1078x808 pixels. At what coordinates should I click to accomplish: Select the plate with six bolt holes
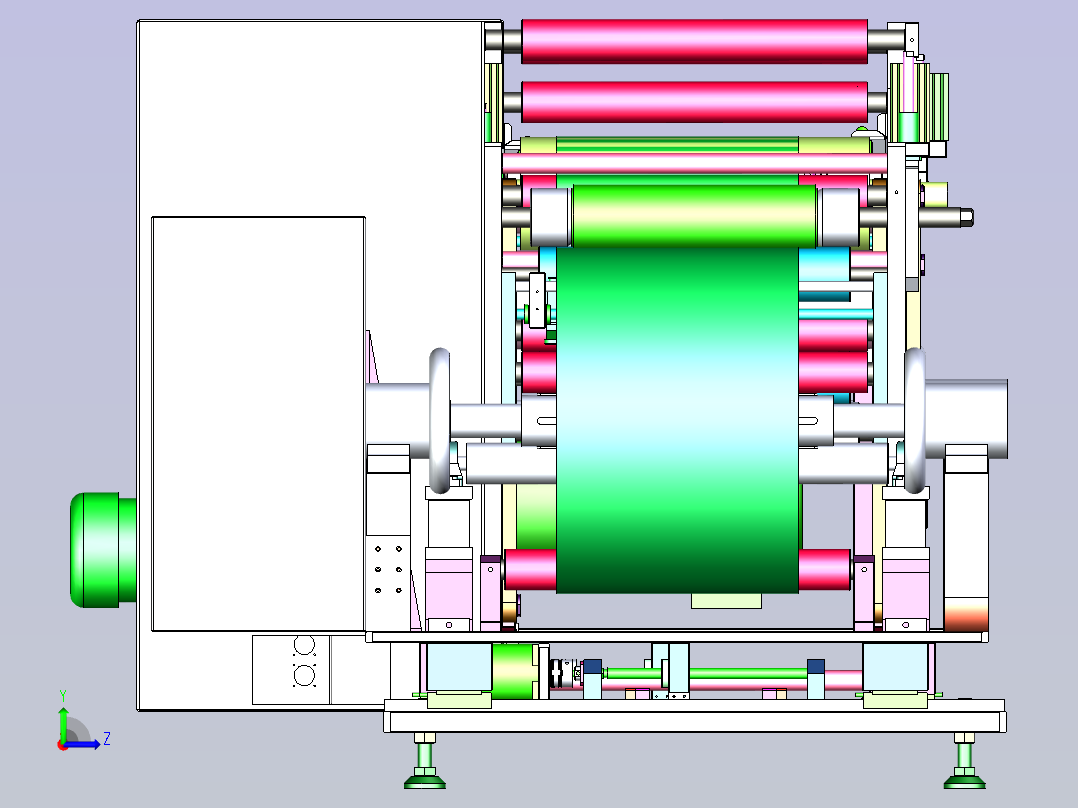coord(388,582)
